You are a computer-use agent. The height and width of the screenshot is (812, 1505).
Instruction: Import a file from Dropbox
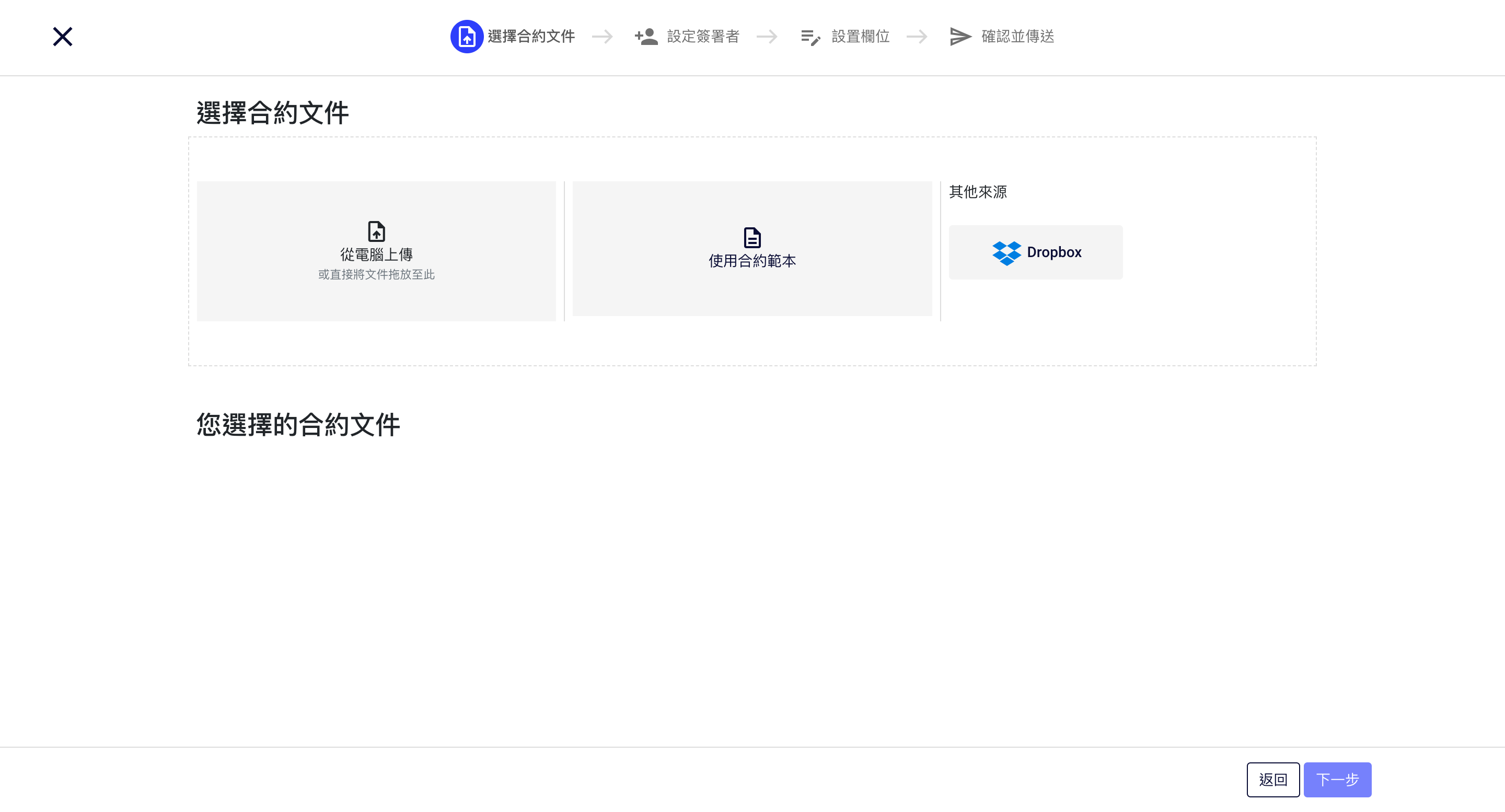point(1036,252)
